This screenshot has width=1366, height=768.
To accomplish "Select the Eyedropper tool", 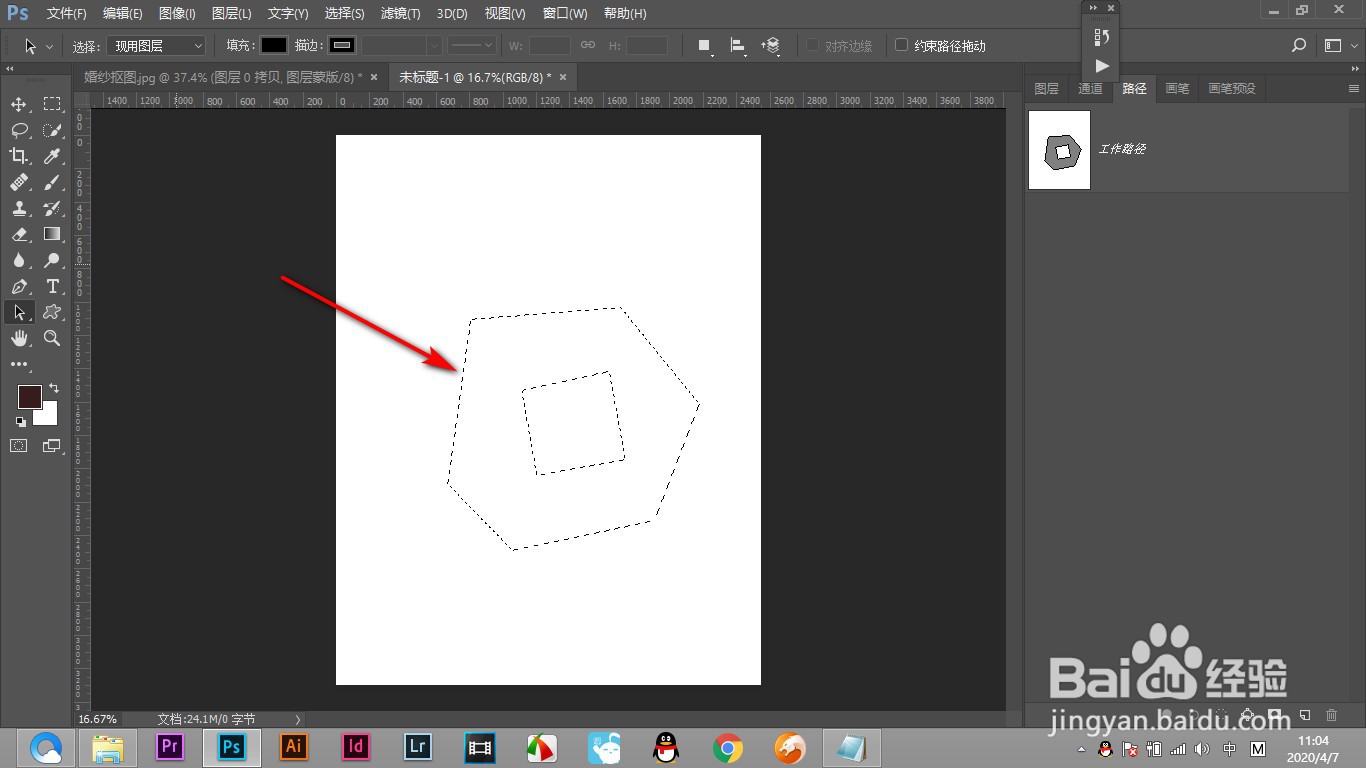I will 52,156.
